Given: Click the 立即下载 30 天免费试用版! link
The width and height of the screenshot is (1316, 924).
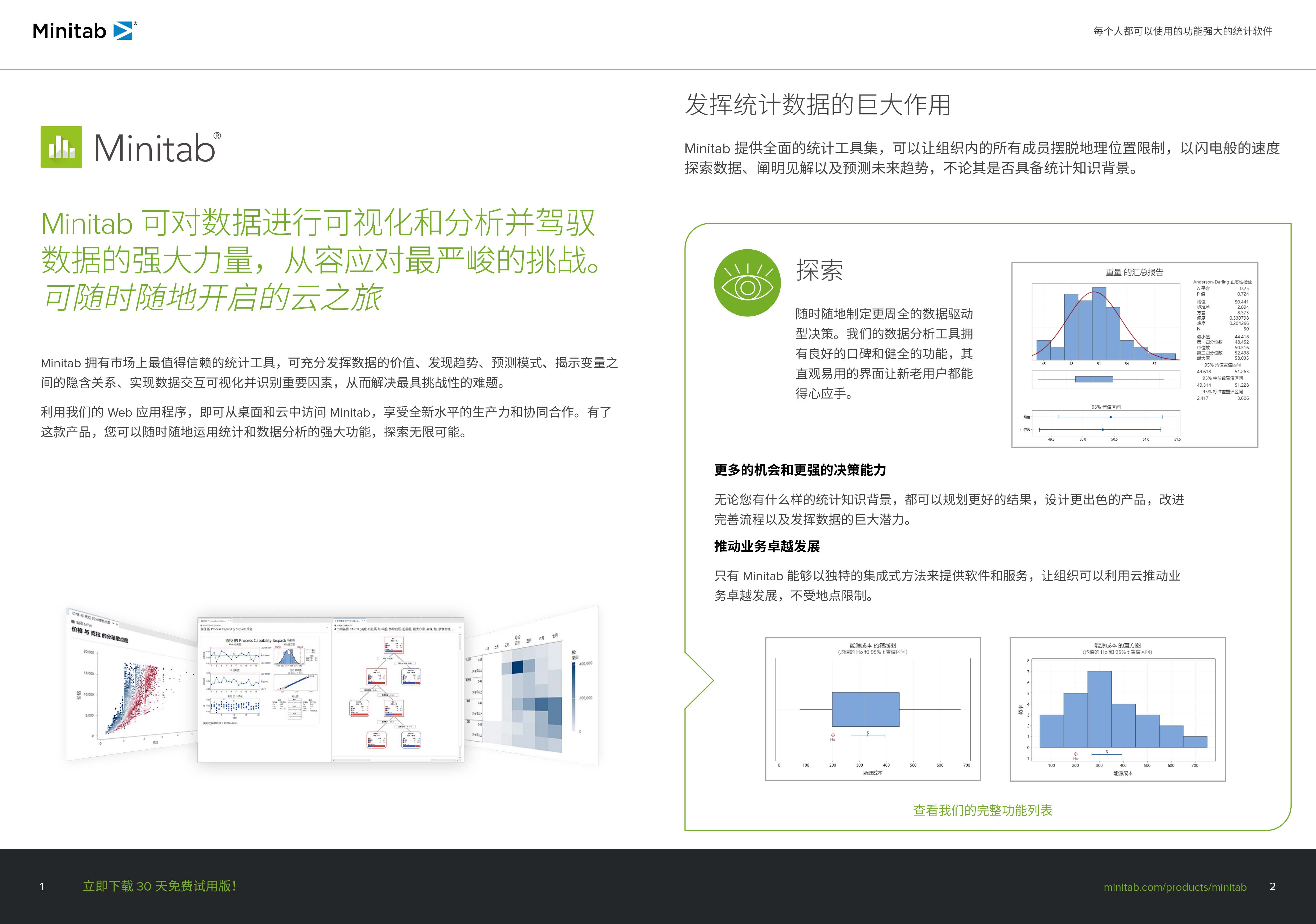Looking at the screenshot, I should (160, 886).
